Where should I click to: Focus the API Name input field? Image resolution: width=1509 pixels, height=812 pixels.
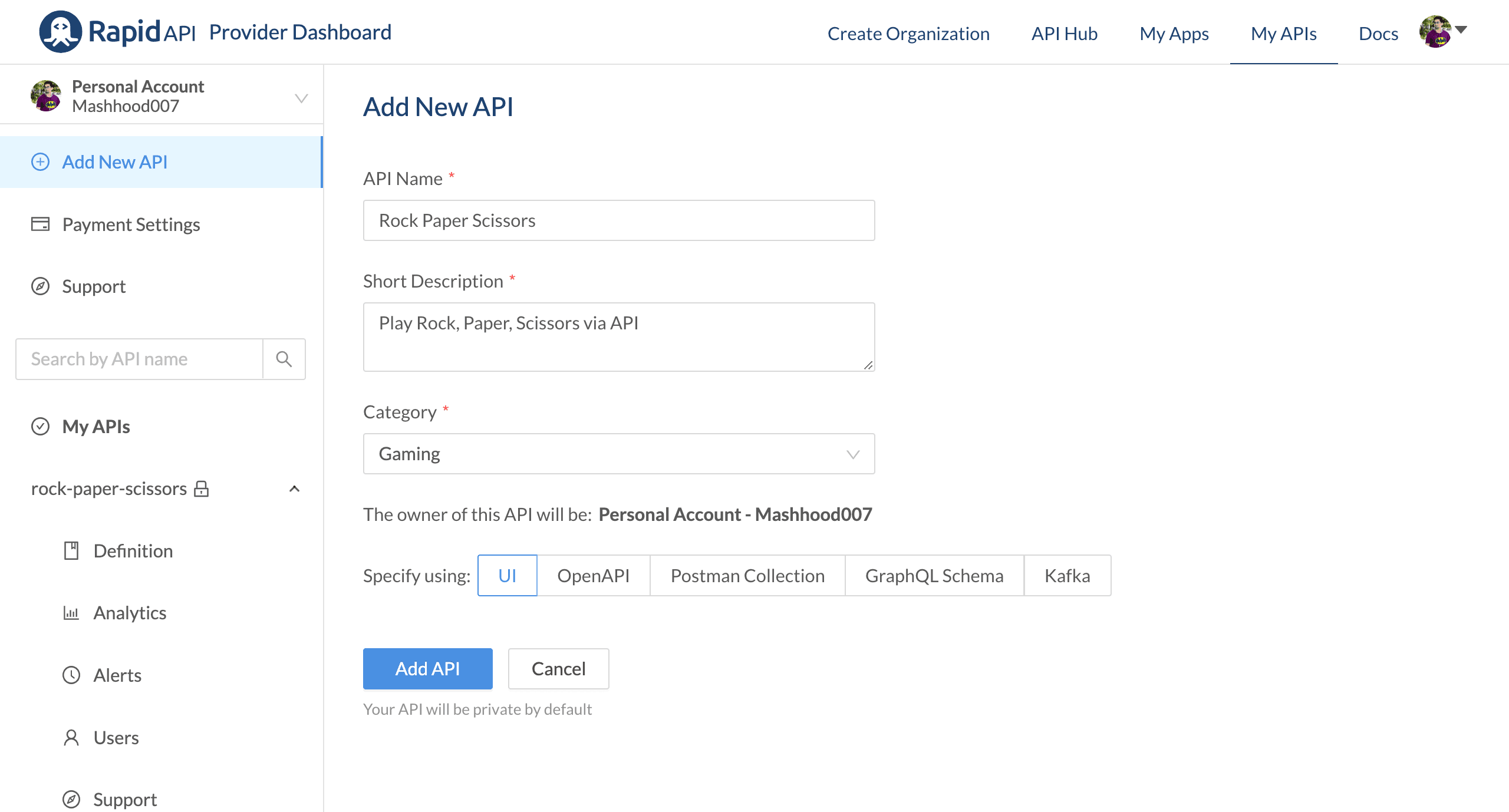619,220
